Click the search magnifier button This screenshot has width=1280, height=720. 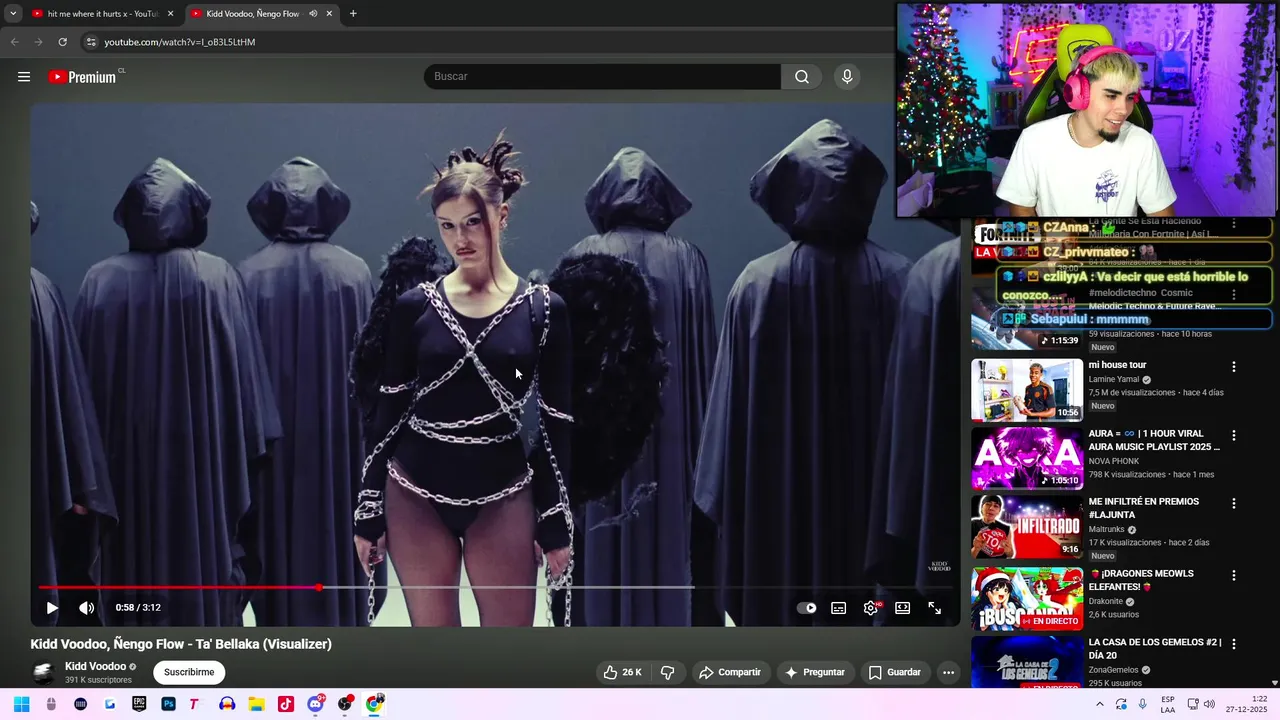pos(802,77)
